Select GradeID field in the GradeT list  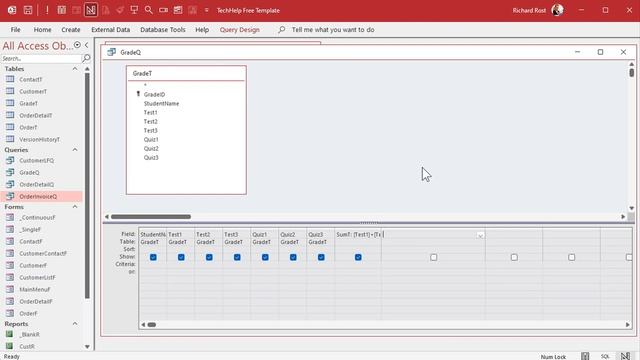pyautogui.click(x=154, y=94)
